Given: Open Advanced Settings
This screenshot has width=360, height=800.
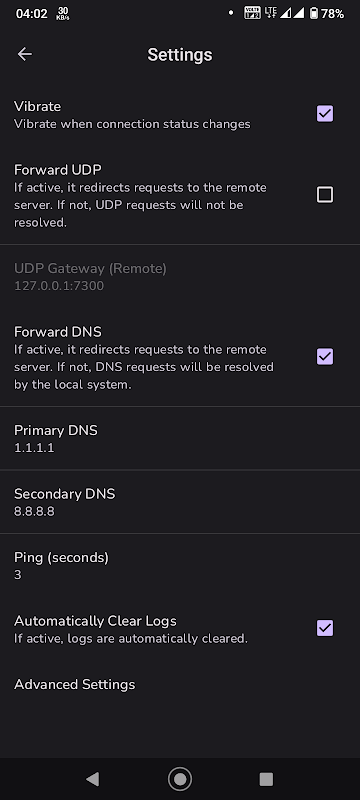Looking at the screenshot, I should [x=180, y=684].
